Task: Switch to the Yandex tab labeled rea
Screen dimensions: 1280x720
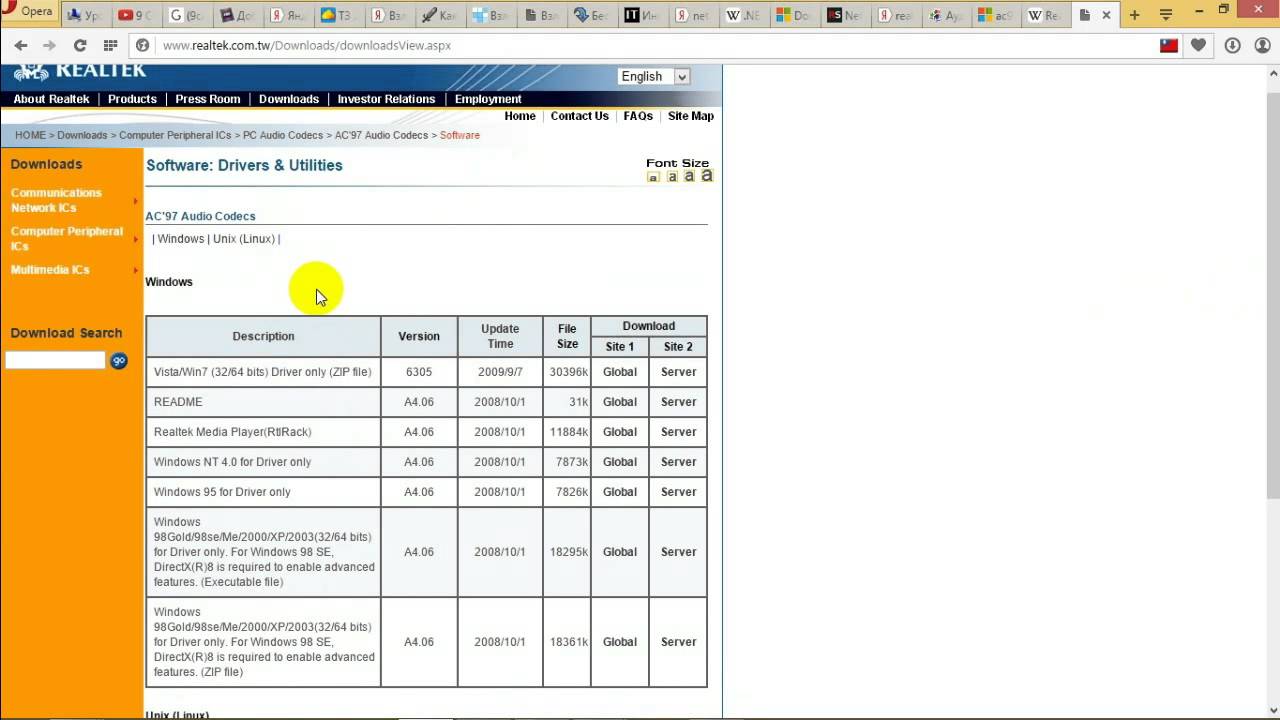Action: tap(896, 15)
